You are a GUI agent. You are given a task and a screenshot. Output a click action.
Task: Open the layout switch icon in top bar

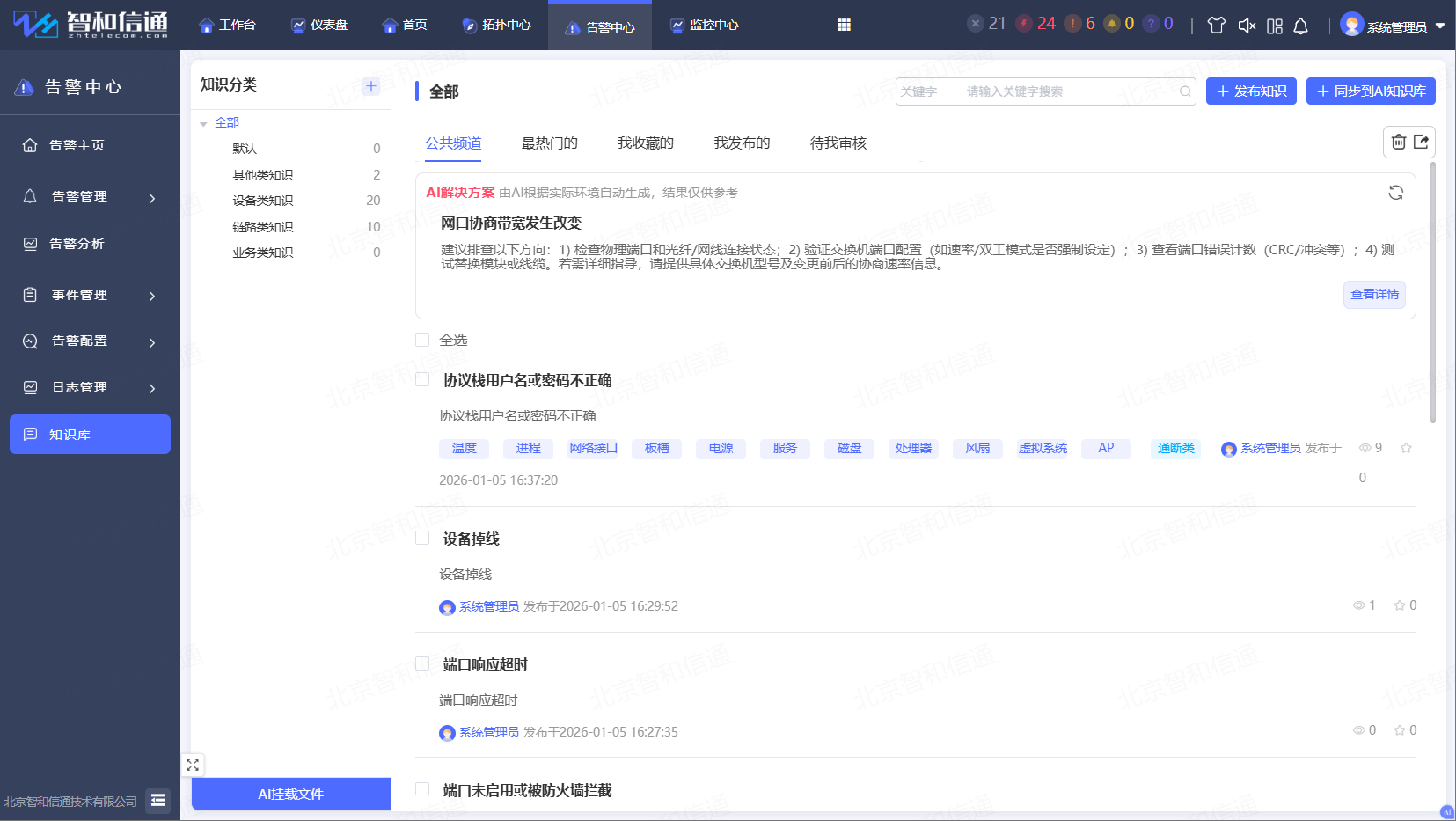(x=1275, y=26)
